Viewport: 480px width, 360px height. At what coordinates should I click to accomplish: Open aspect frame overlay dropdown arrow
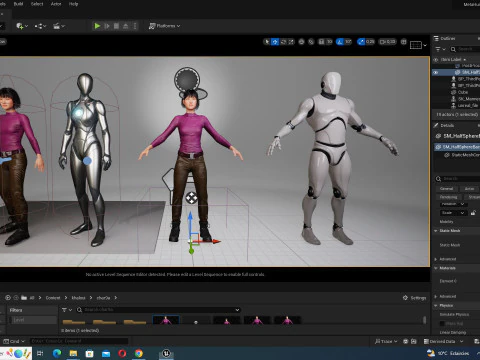tap(425, 45)
